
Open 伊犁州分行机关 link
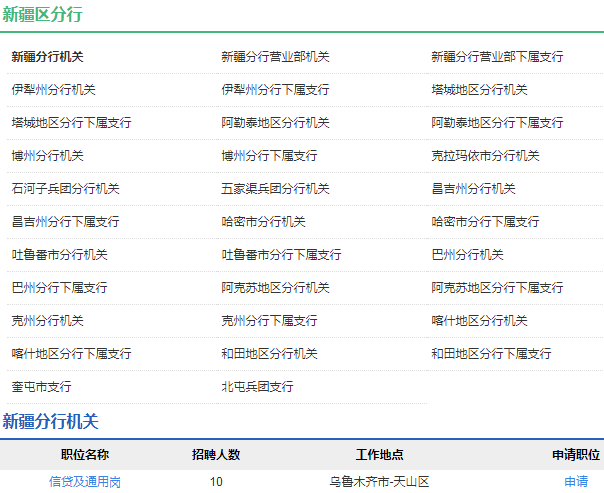[x=53, y=90]
